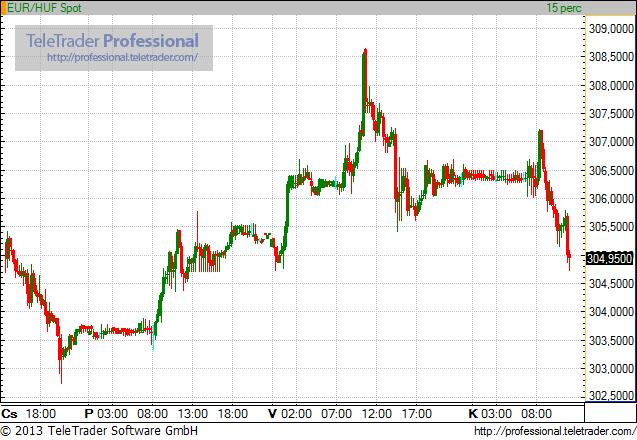Click the 02:00 time axis label
The width and height of the screenshot is (637, 440).
click(x=297, y=414)
